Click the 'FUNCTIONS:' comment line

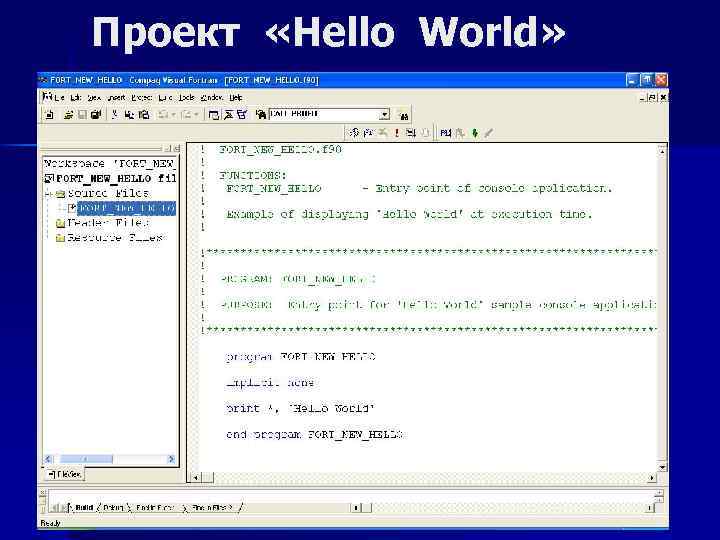pyautogui.click(x=253, y=175)
